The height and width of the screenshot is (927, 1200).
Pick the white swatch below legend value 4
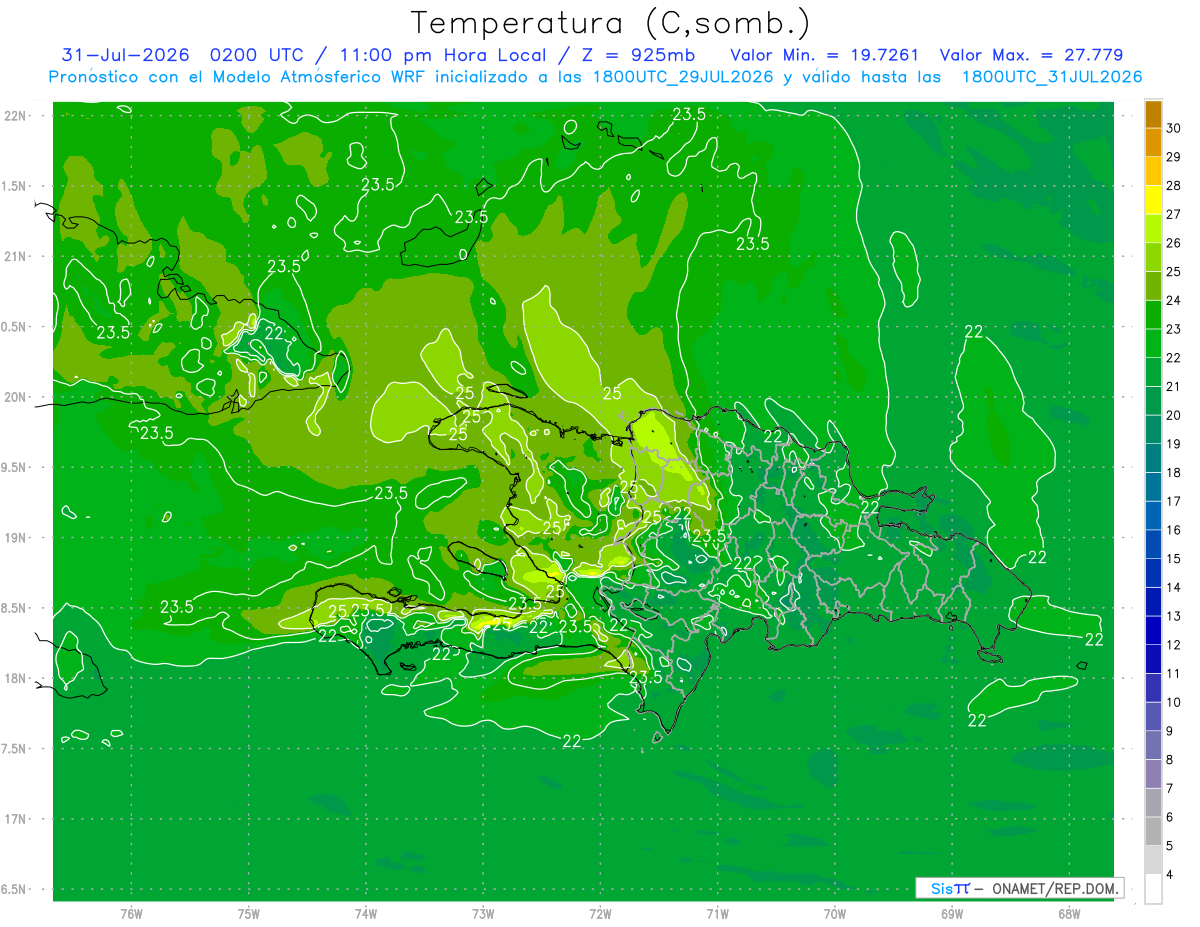[1153, 889]
